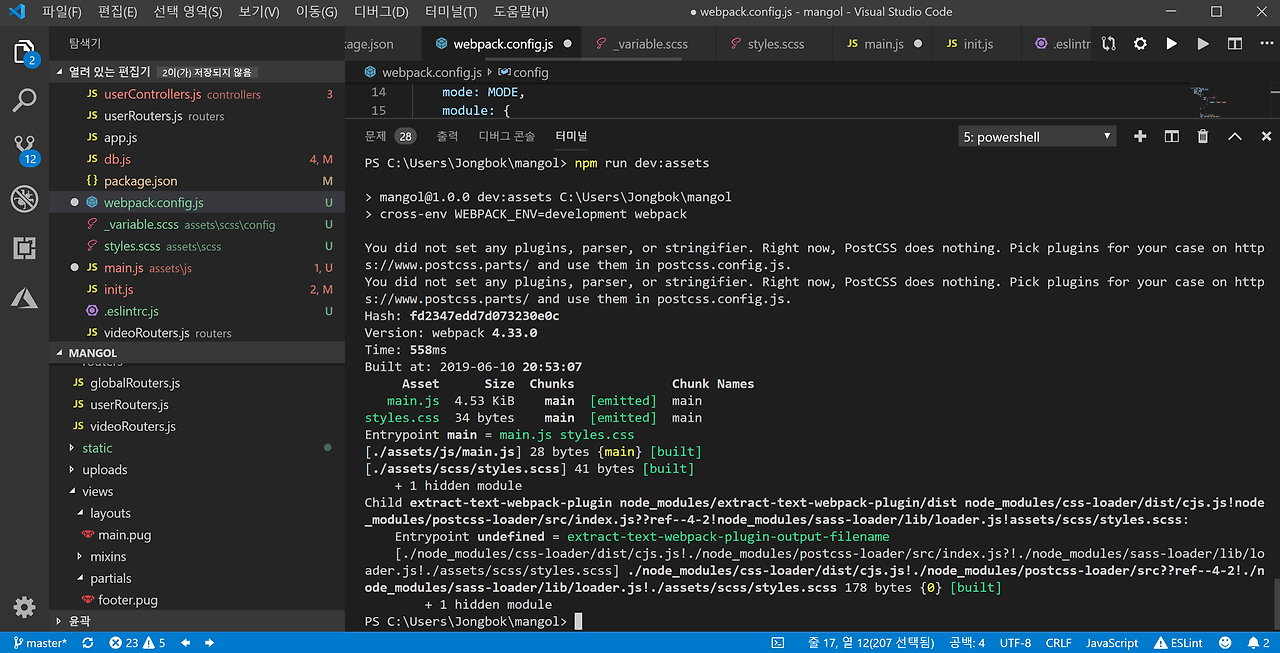
Task: Collapse the 열려 있는 편집기 section
Action: click(x=197, y=72)
